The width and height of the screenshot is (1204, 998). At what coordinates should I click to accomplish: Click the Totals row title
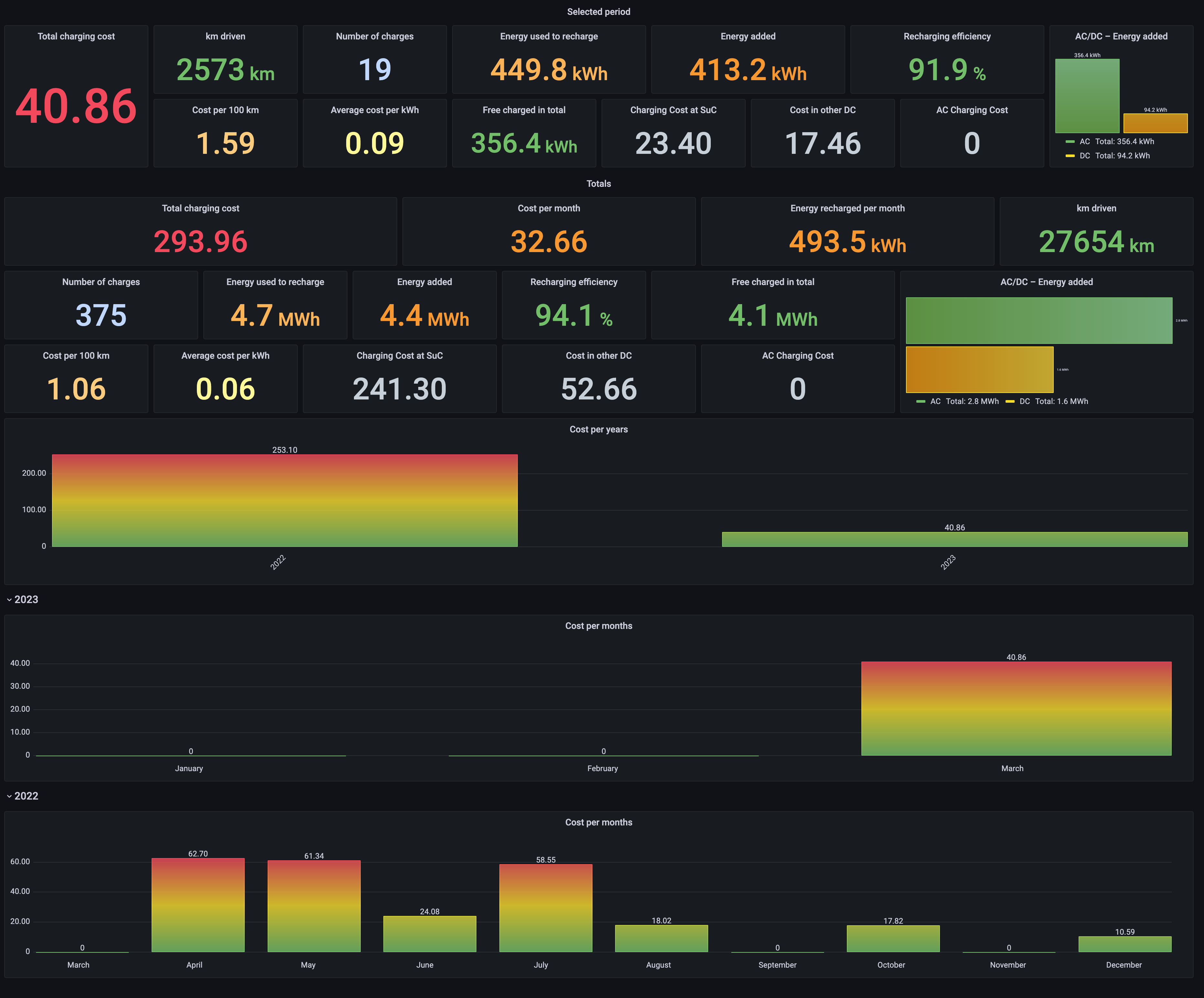(x=598, y=184)
